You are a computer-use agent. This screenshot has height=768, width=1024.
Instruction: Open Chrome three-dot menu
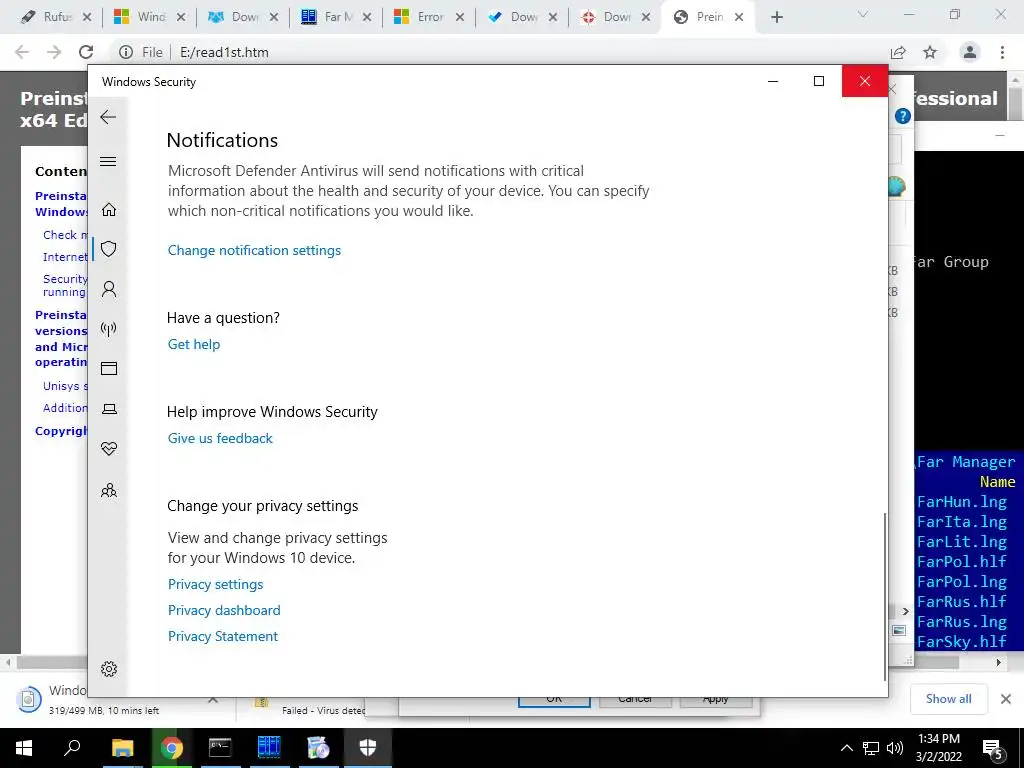[1002, 52]
